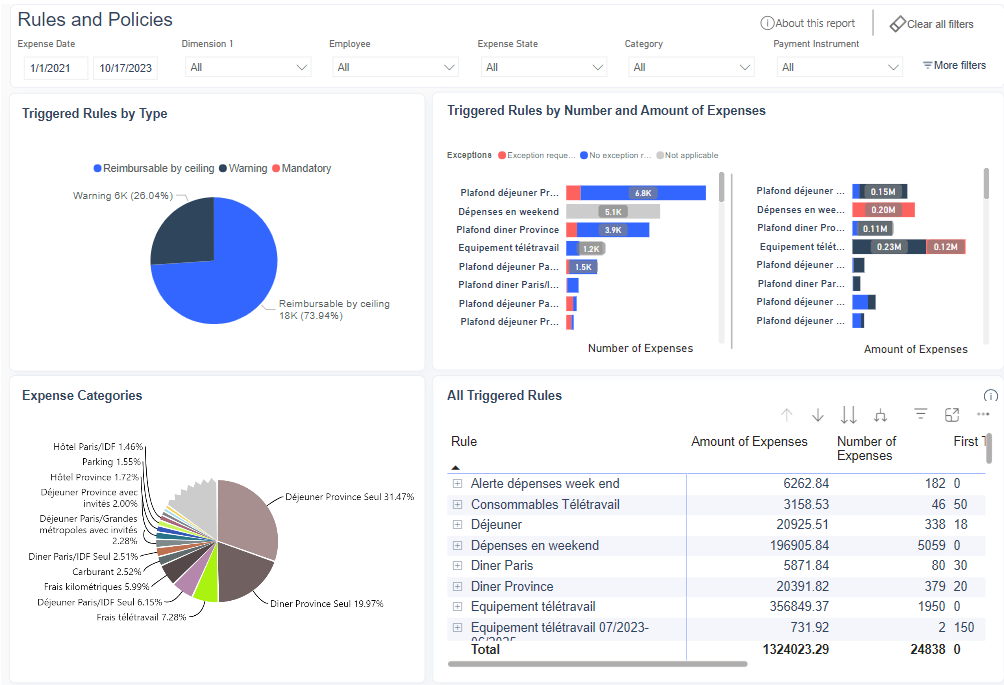Toggle Reimbursable by ceiling legend item
This screenshot has width=1004, height=685.
(153, 168)
